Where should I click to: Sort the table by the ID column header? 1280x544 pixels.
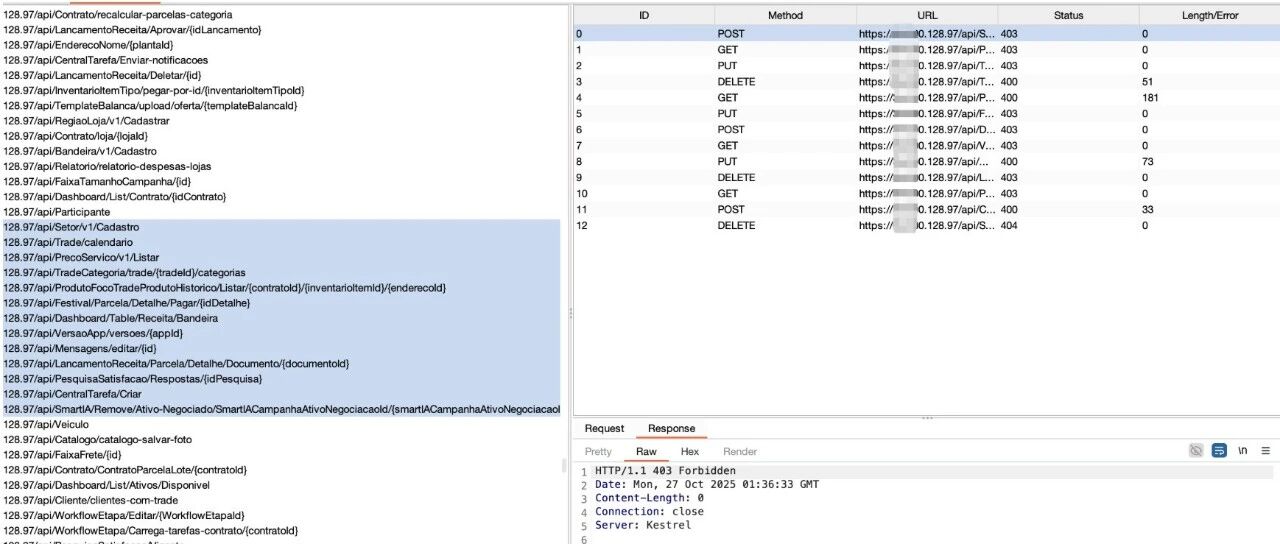[644, 15]
